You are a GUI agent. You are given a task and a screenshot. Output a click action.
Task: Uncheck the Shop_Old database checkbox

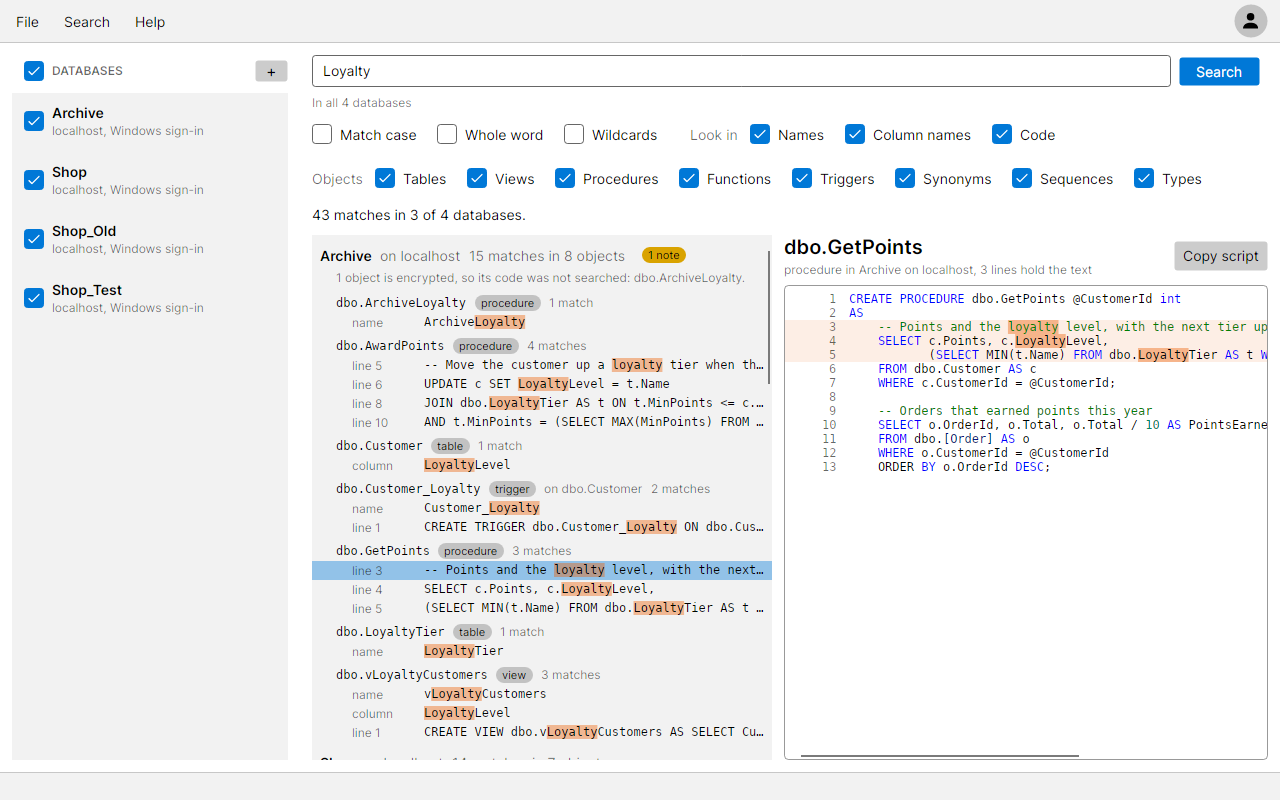[x=34, y=239]
